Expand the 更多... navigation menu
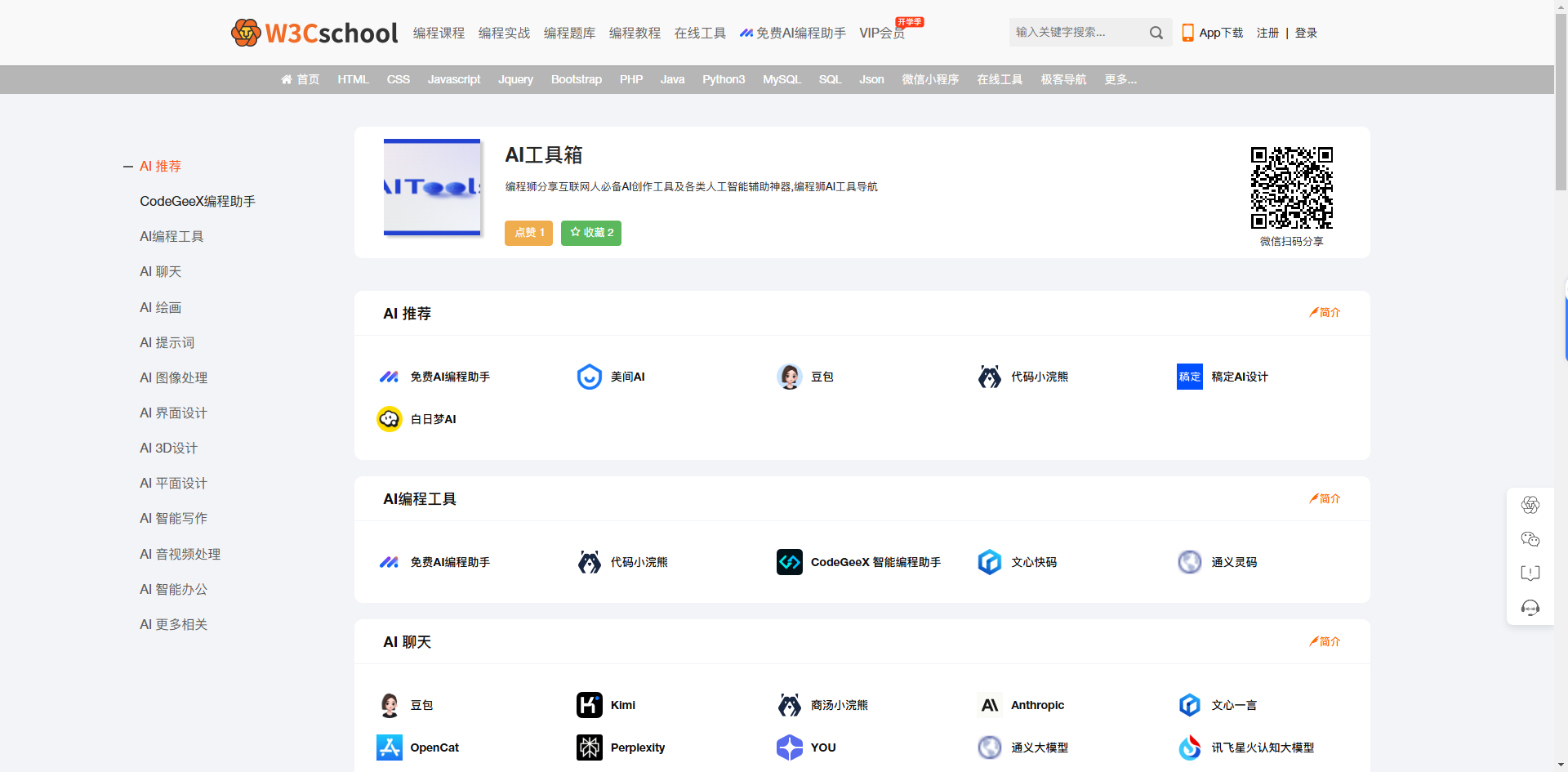1568x772 pixels. 1120,79
